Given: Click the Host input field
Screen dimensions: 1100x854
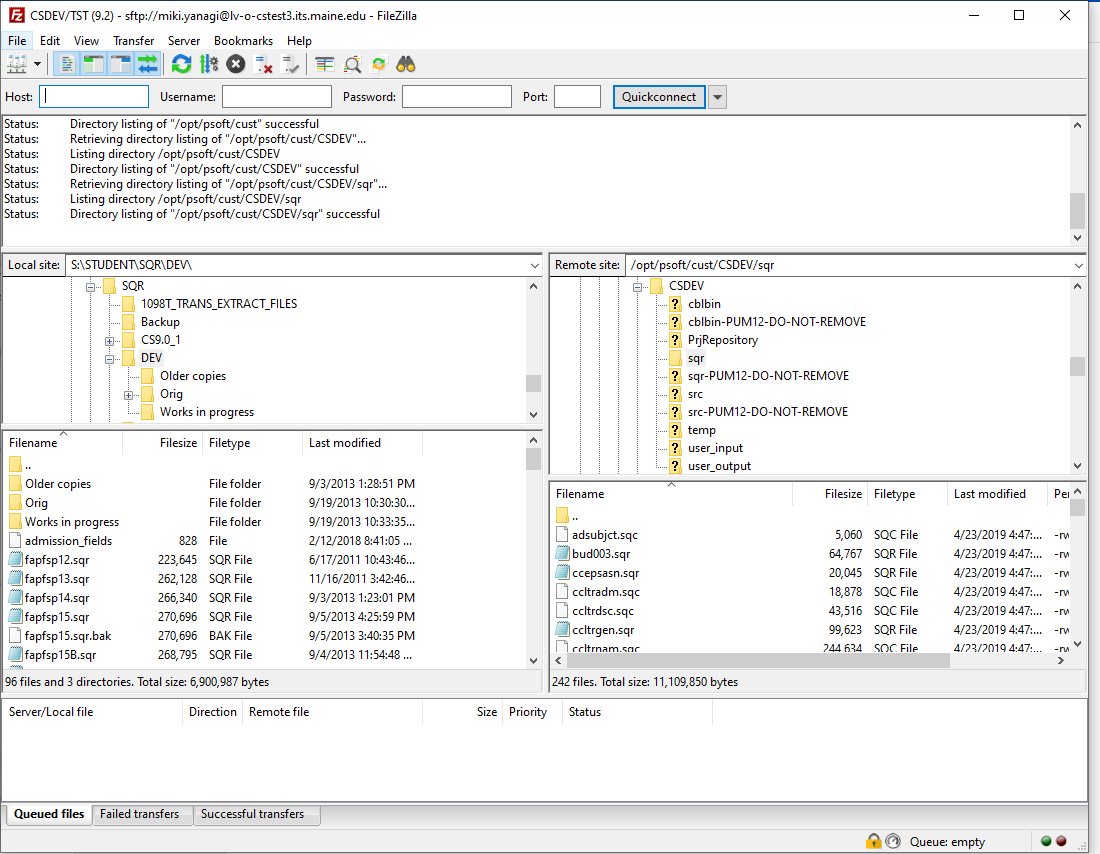Looking at the screenshot, I should coord(94,97).
